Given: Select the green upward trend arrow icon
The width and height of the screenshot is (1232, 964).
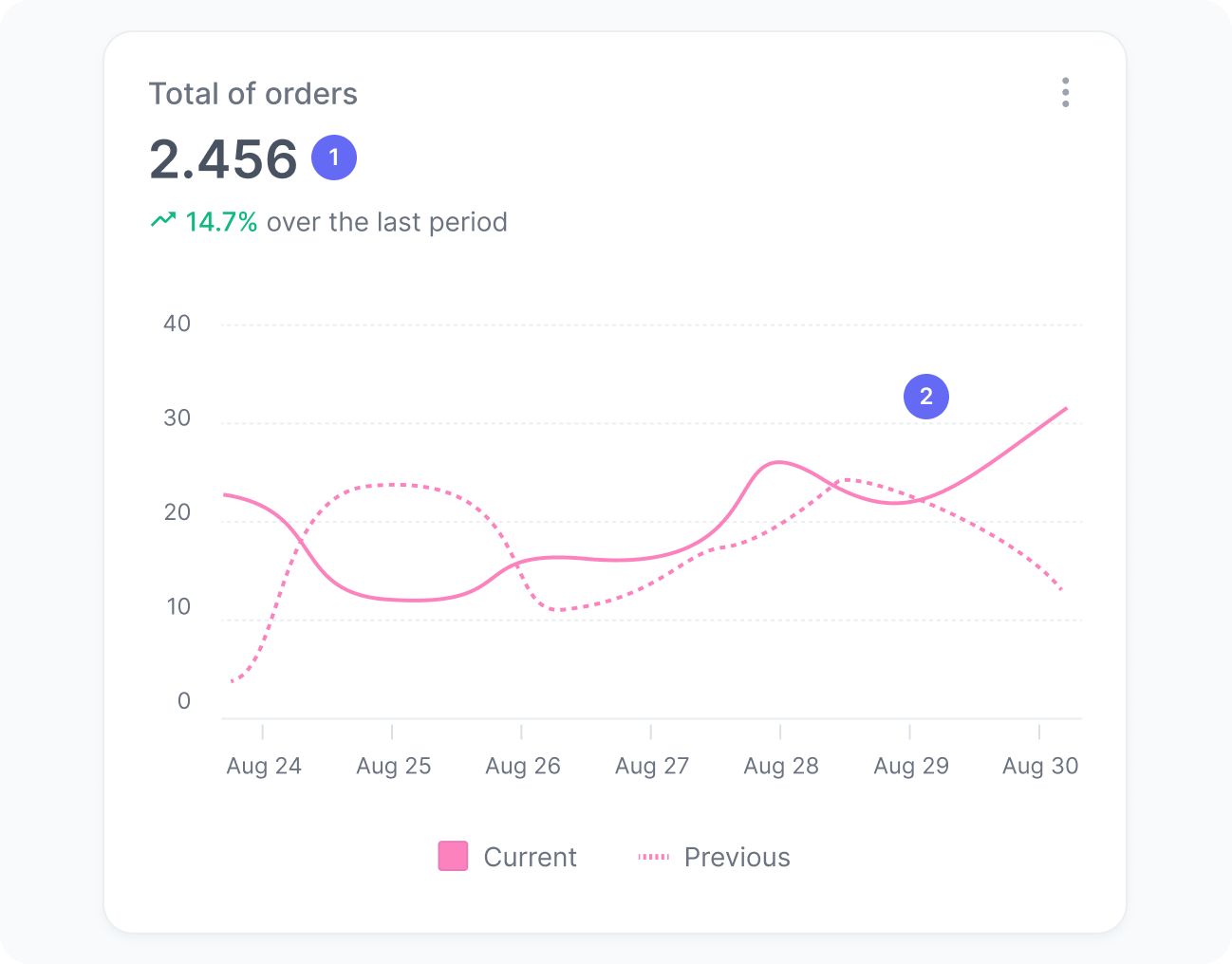Looking at the screenshot, I should pos(163,218).
